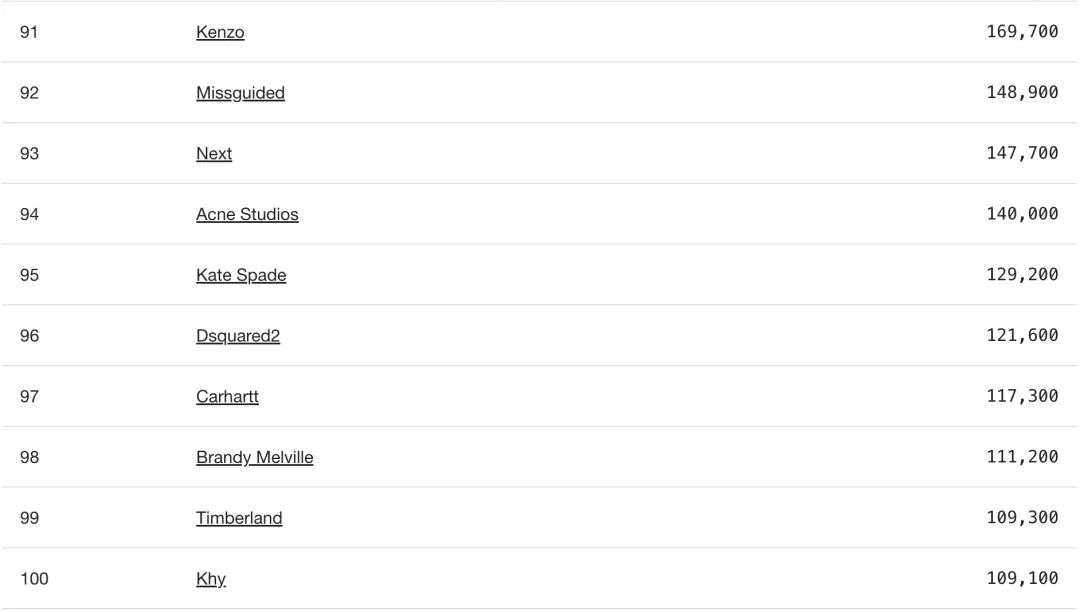Viewport: 1080px width, 612px height.
Task: Click the 147,700 value for Next
Action: (1022, 153)
